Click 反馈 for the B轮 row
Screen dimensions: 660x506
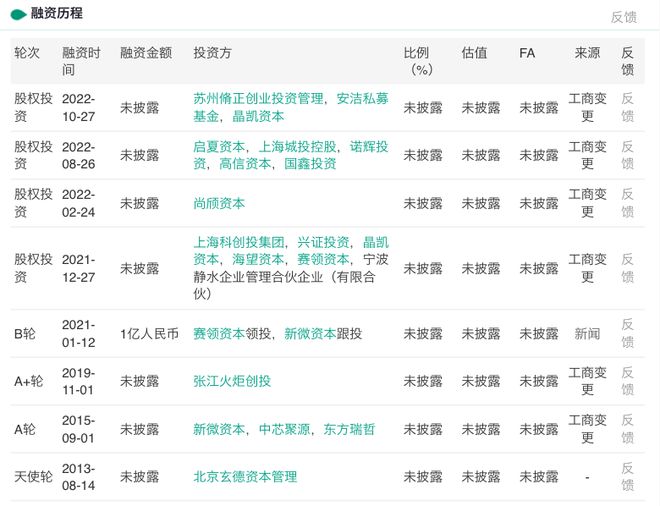click(627, 333)
